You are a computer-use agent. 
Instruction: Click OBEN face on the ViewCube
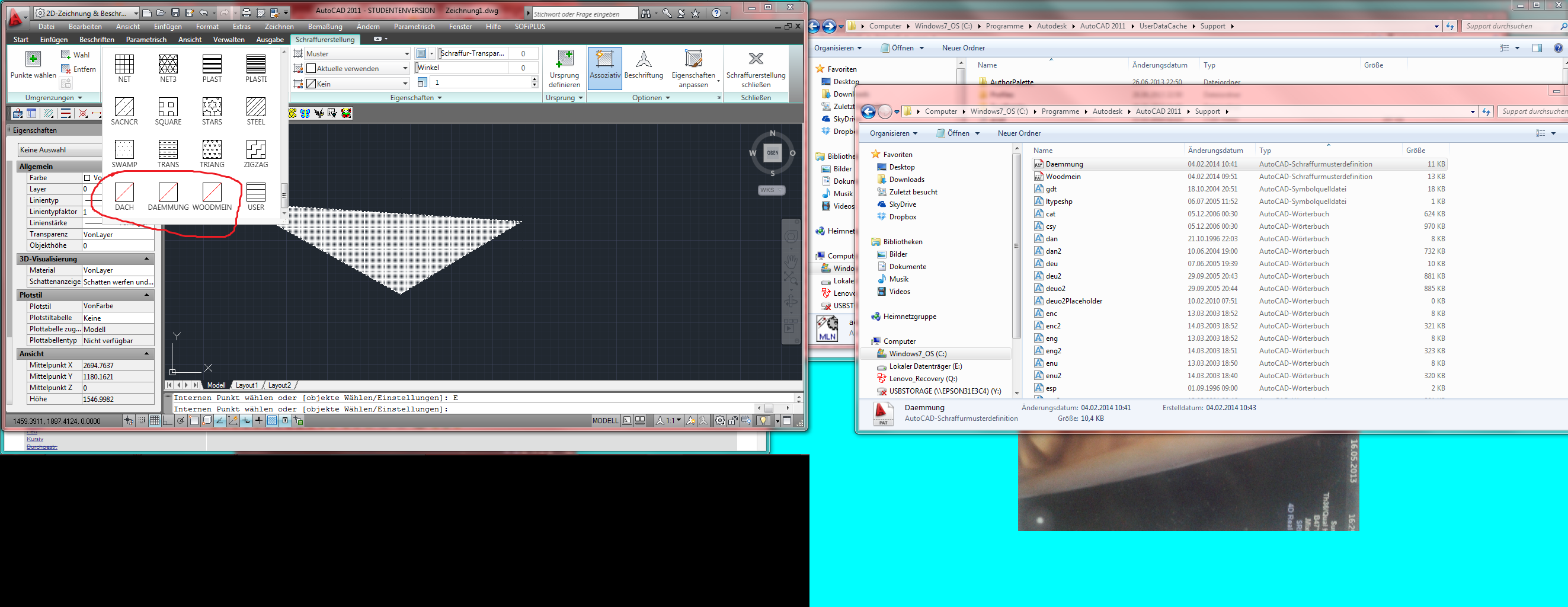[x=772, y=153]
